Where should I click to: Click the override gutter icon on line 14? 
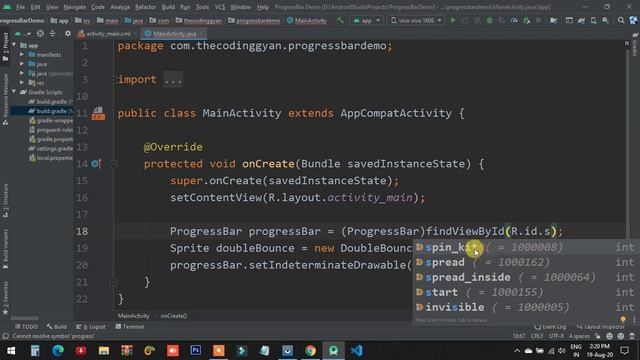(x=96, y=164)
